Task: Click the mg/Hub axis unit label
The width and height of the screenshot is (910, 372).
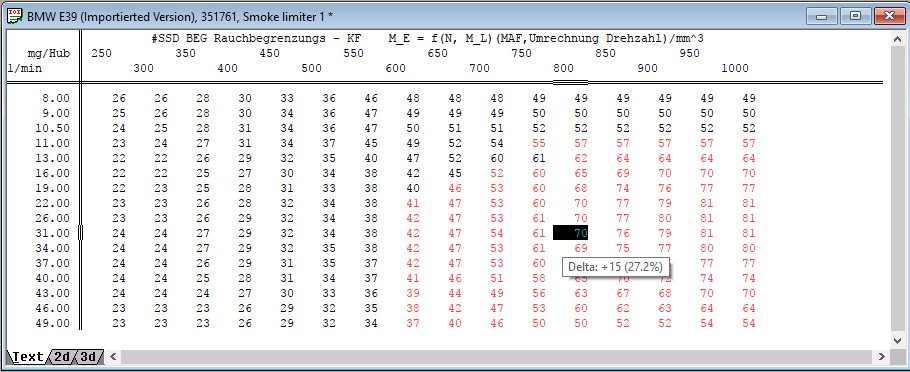Action: coord(49,53)
